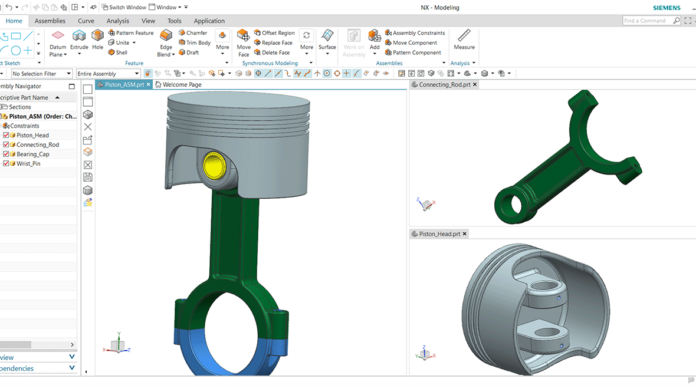Screen dimensions: 696x385
Task: Select the rectangle sketch tool
Action: tap(16, 36)
